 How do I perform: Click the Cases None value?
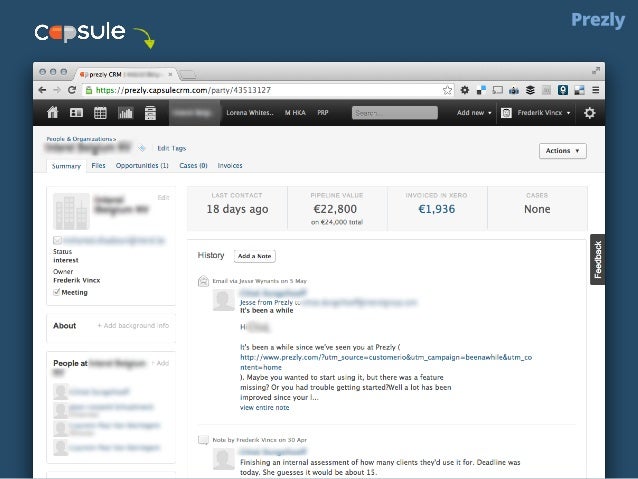pyautogui.click(x=537, y=209)
